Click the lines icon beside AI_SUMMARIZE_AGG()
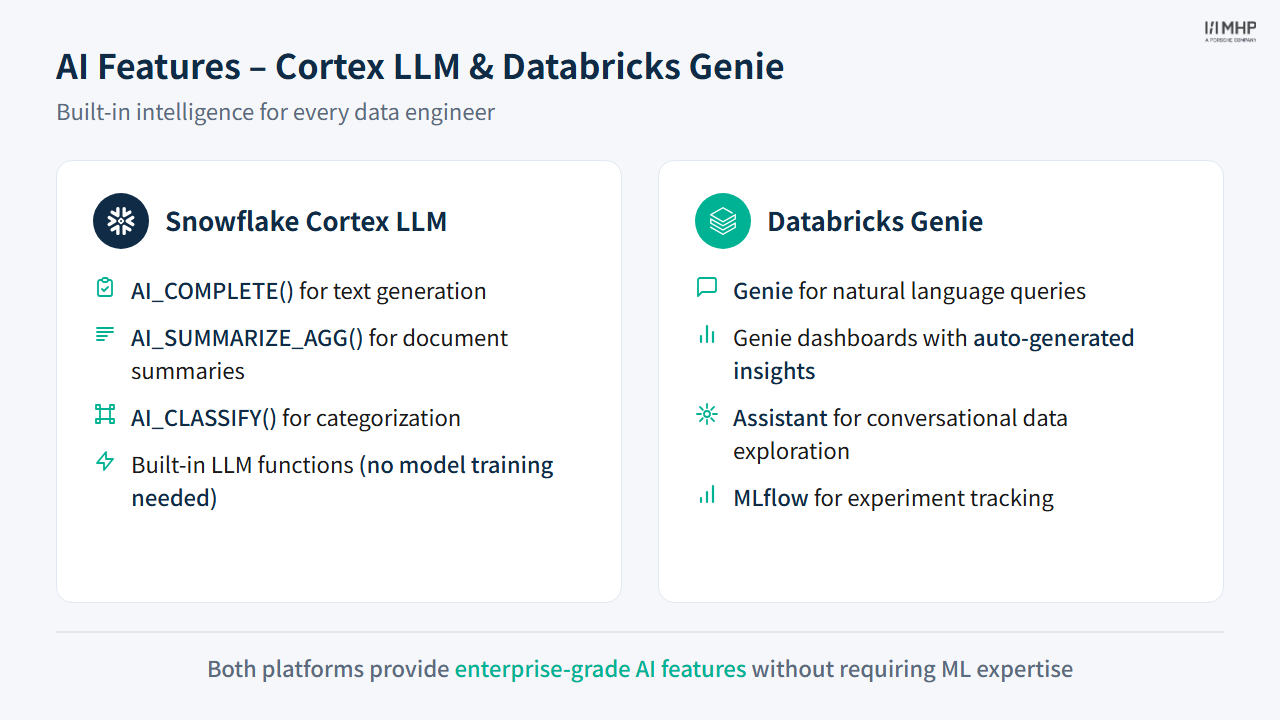1280x720 pixels. (x=105, y=335)
